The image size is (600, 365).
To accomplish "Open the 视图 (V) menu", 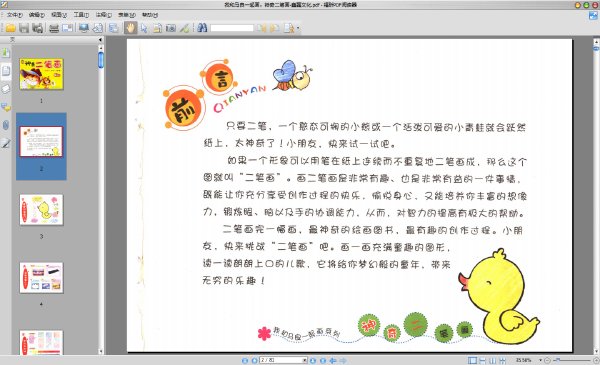I will (x=59, y=15).
